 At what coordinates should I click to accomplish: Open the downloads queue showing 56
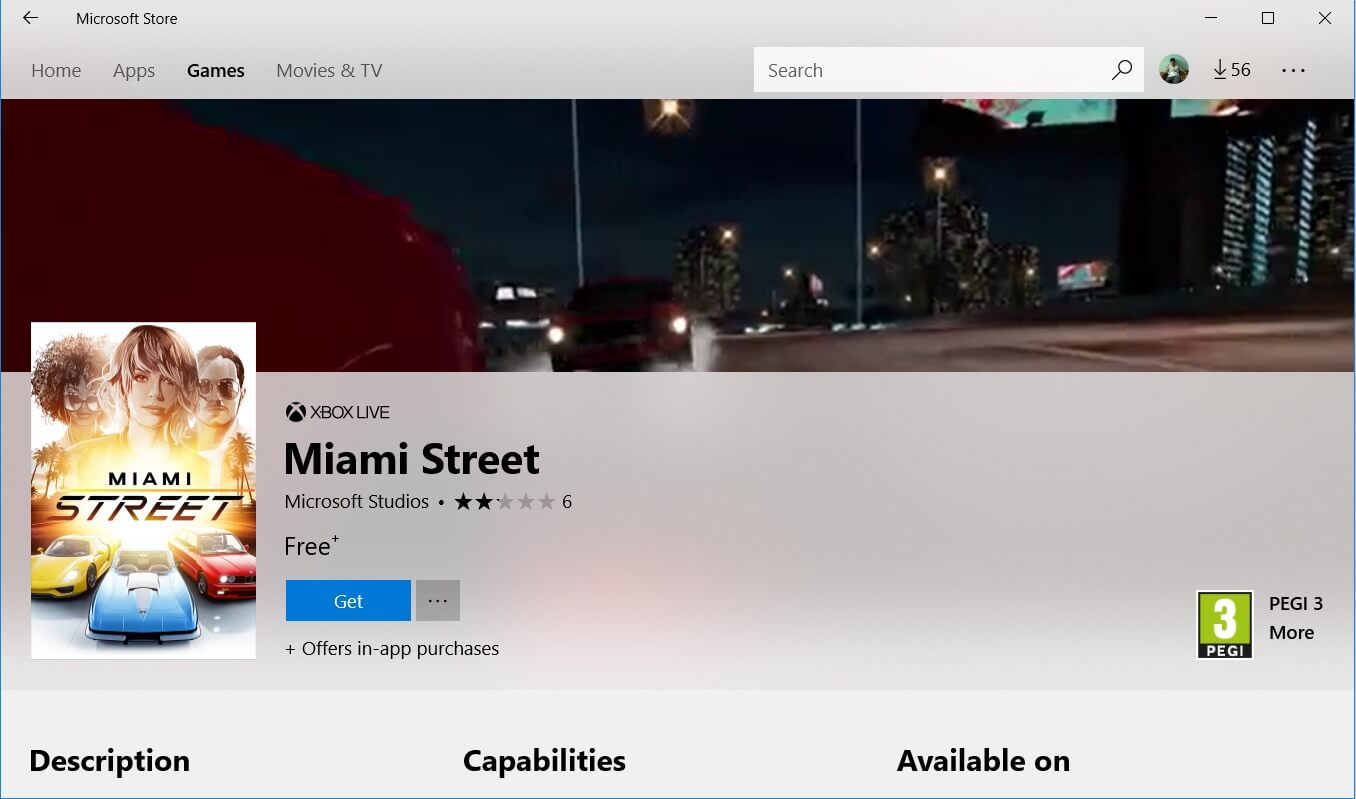[1231, 70]
